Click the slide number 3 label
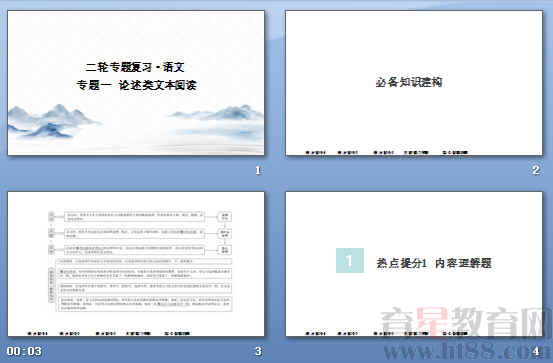 258,351
